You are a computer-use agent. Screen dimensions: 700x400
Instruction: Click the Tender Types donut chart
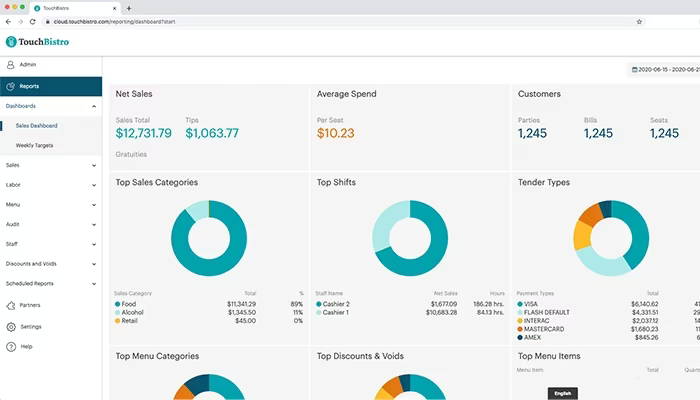pyautogui.click(x=611, y=238)
